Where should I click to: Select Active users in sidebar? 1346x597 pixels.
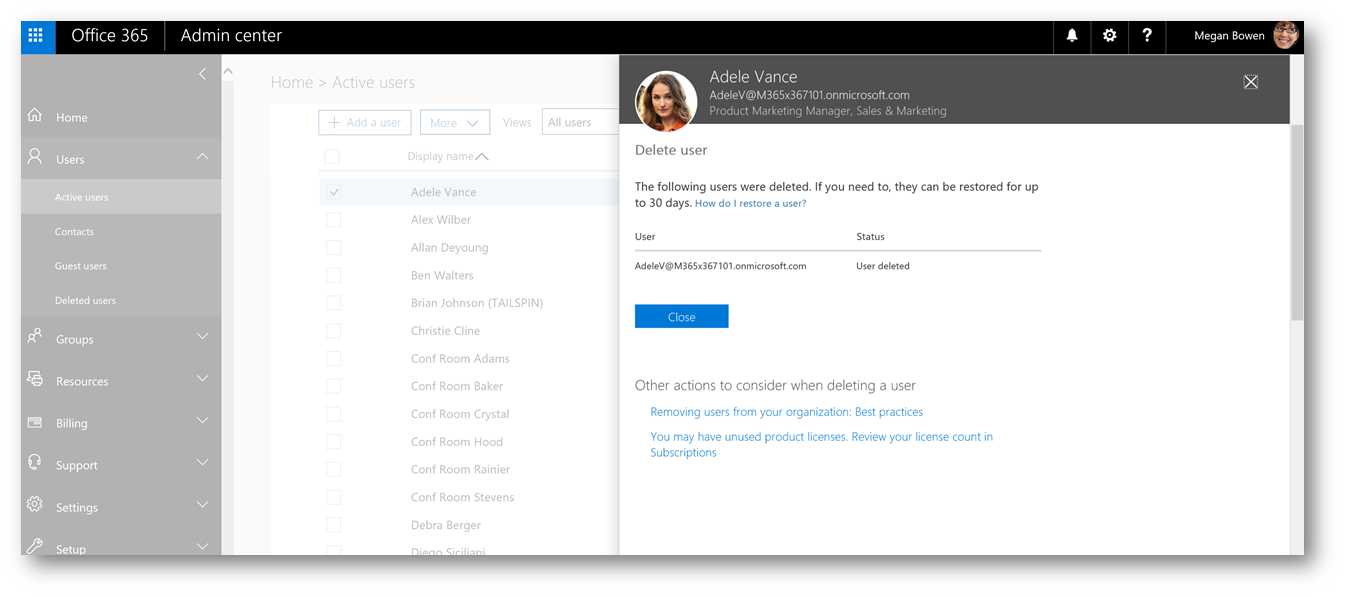(x=121, y=197)
